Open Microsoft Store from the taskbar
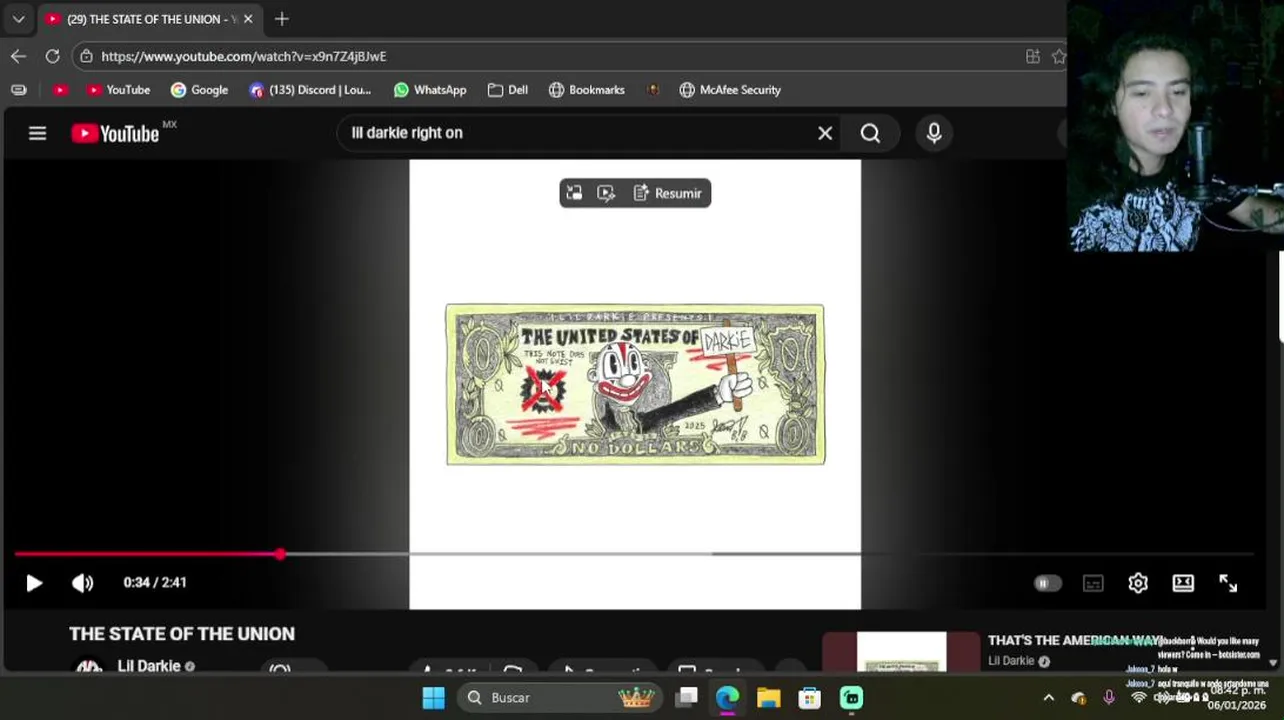Viewport: 1284px width, 720px height. (x=809, y=697)
